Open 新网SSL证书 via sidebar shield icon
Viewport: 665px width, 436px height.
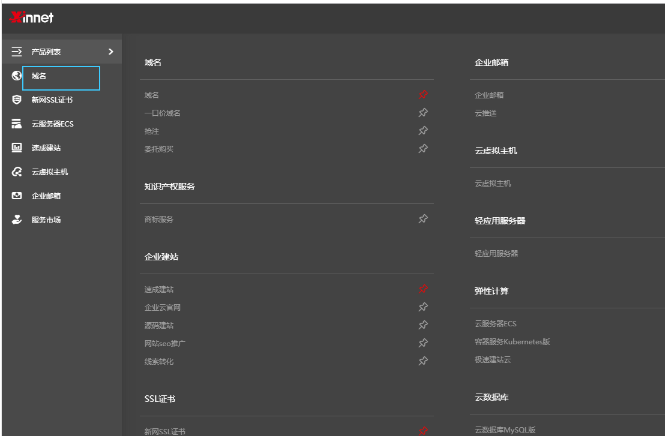click(x=17, y=100)
